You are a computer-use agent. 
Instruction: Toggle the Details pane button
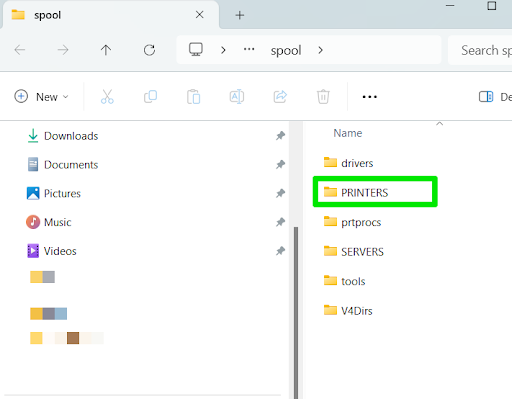(x=495, y=97)
